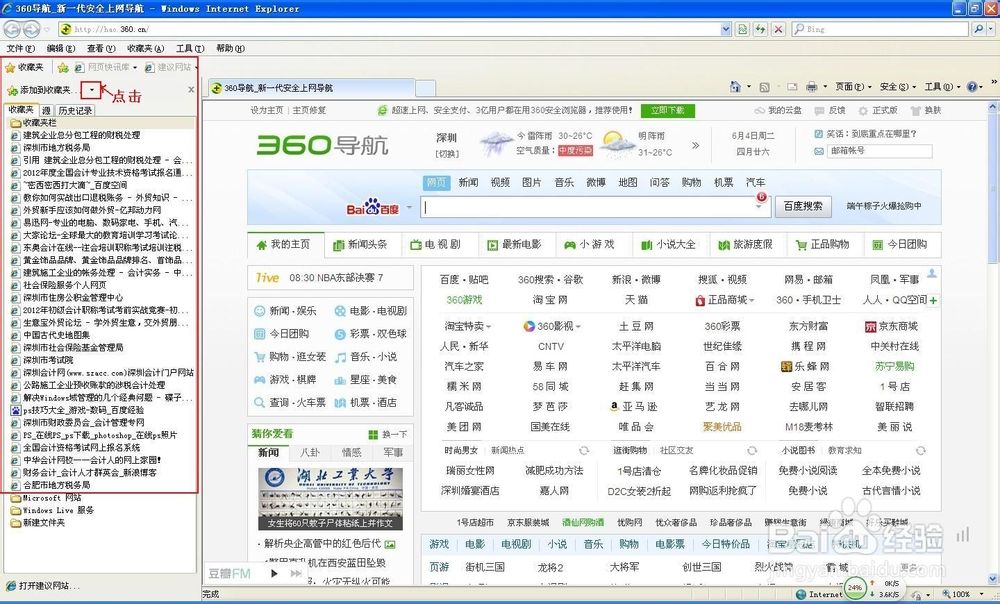Screen dimensions: 1000x604
Task: Expand the 页面 command bar menu
Action: pyautogui.click(x=850, y=87)
